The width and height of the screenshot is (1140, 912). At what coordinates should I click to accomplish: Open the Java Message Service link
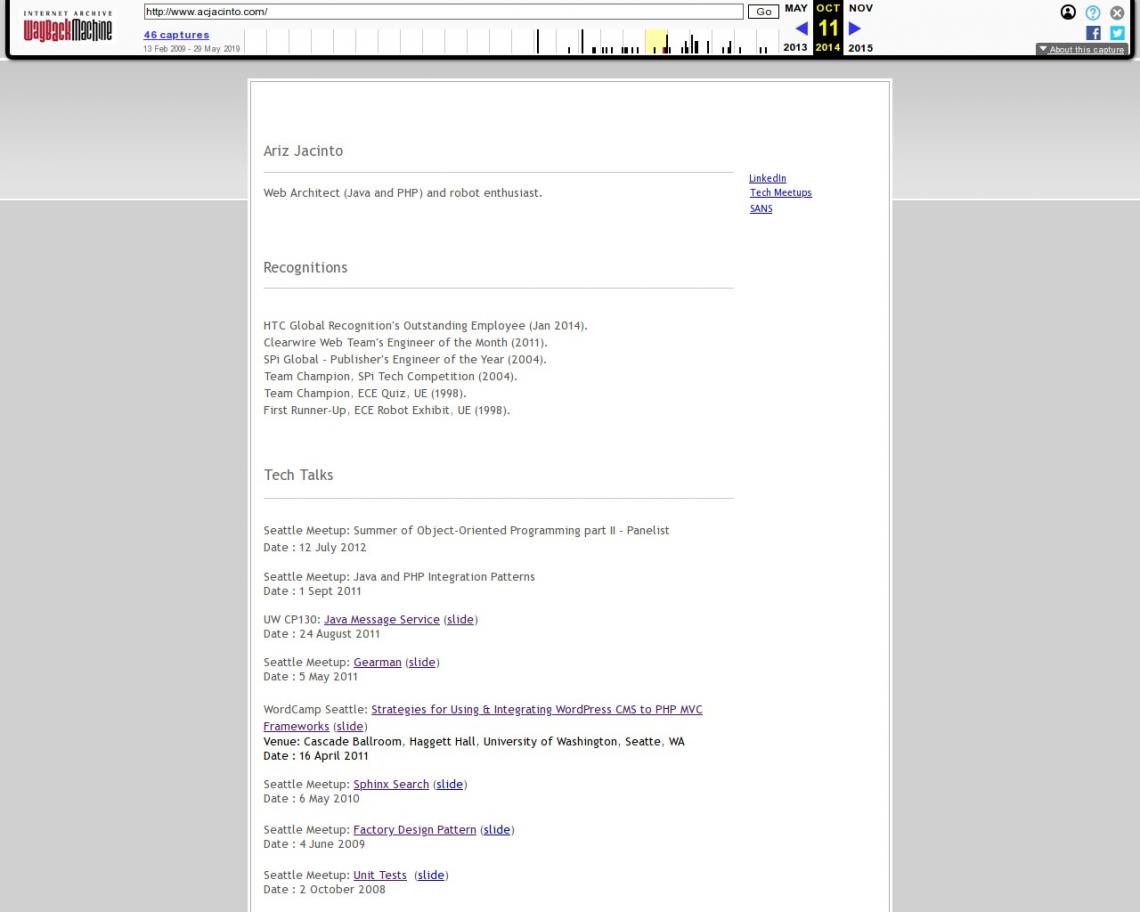382,620
